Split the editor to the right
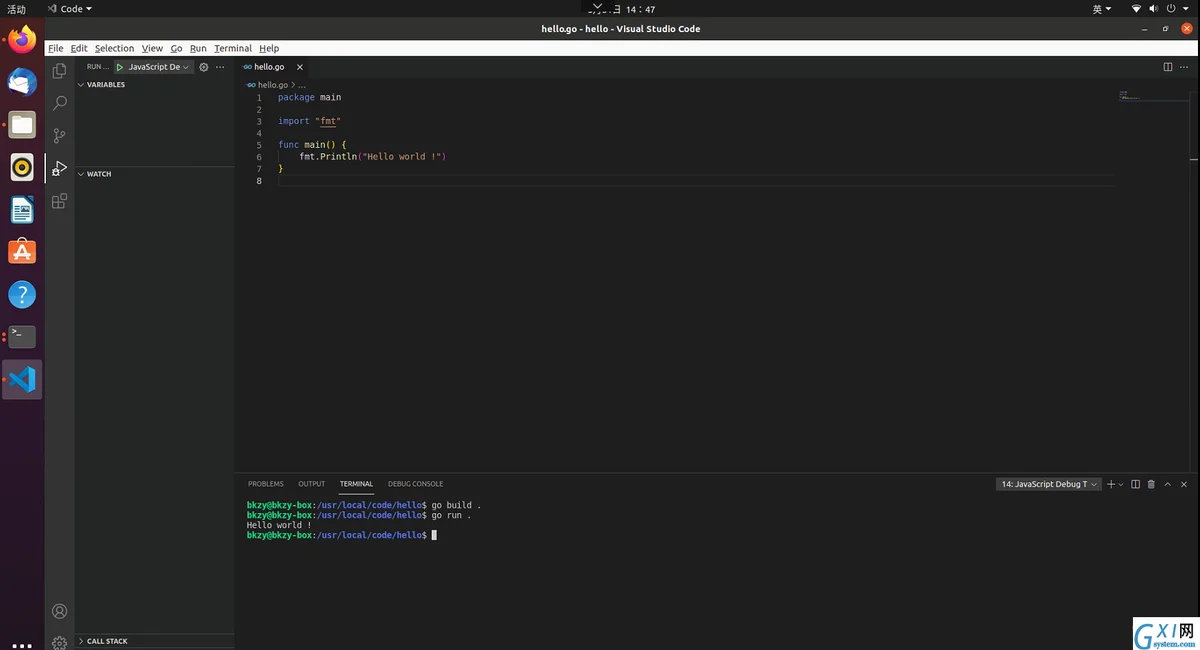 (1167, 67)
